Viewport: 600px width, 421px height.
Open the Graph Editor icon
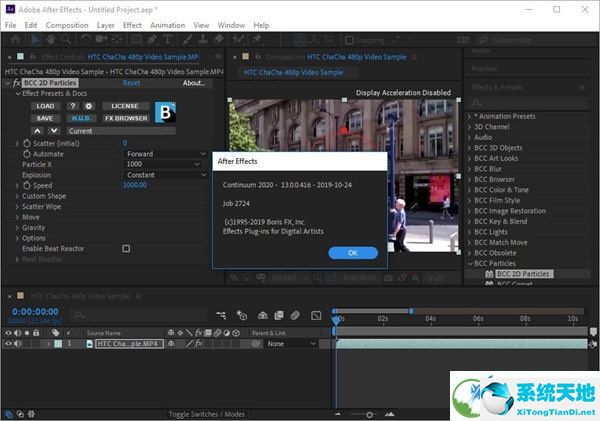(x=316, y=315)
